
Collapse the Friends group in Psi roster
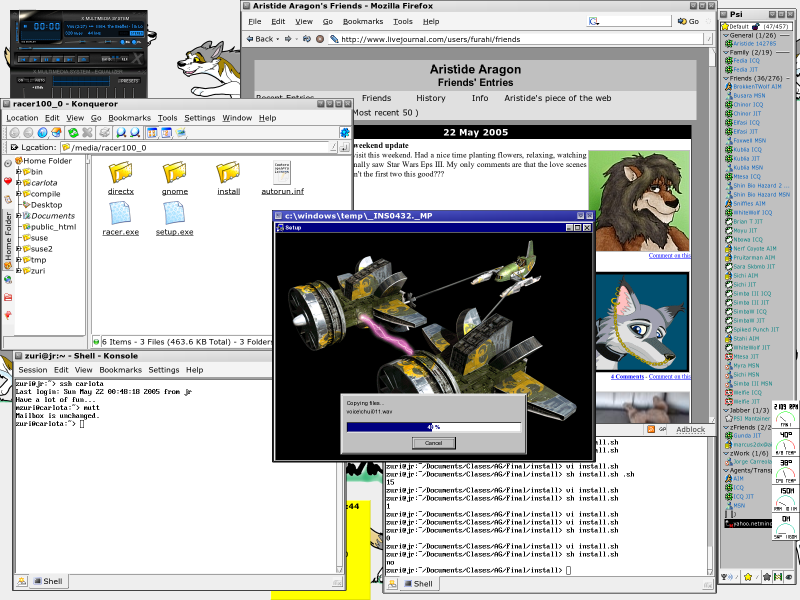724,77
